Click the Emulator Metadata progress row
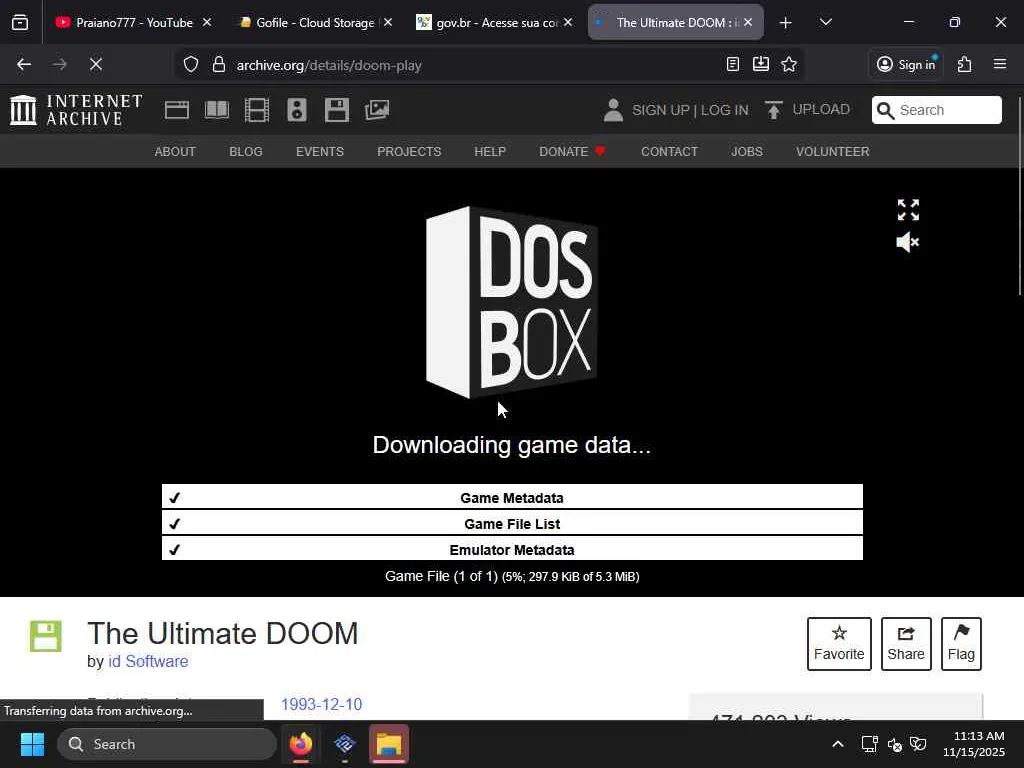Viewport: 1024px width, 768px height. [x=512, y=549]
